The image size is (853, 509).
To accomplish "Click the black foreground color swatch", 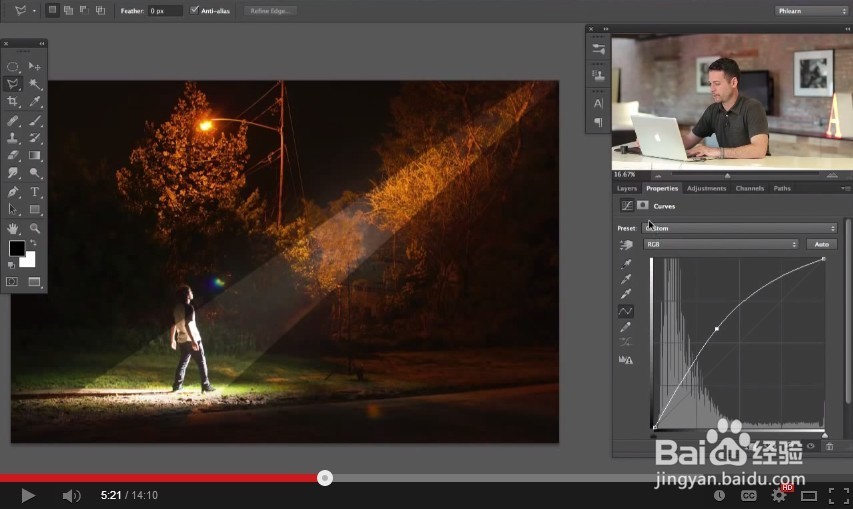I will pyautogui.click(x=16, y=247).
